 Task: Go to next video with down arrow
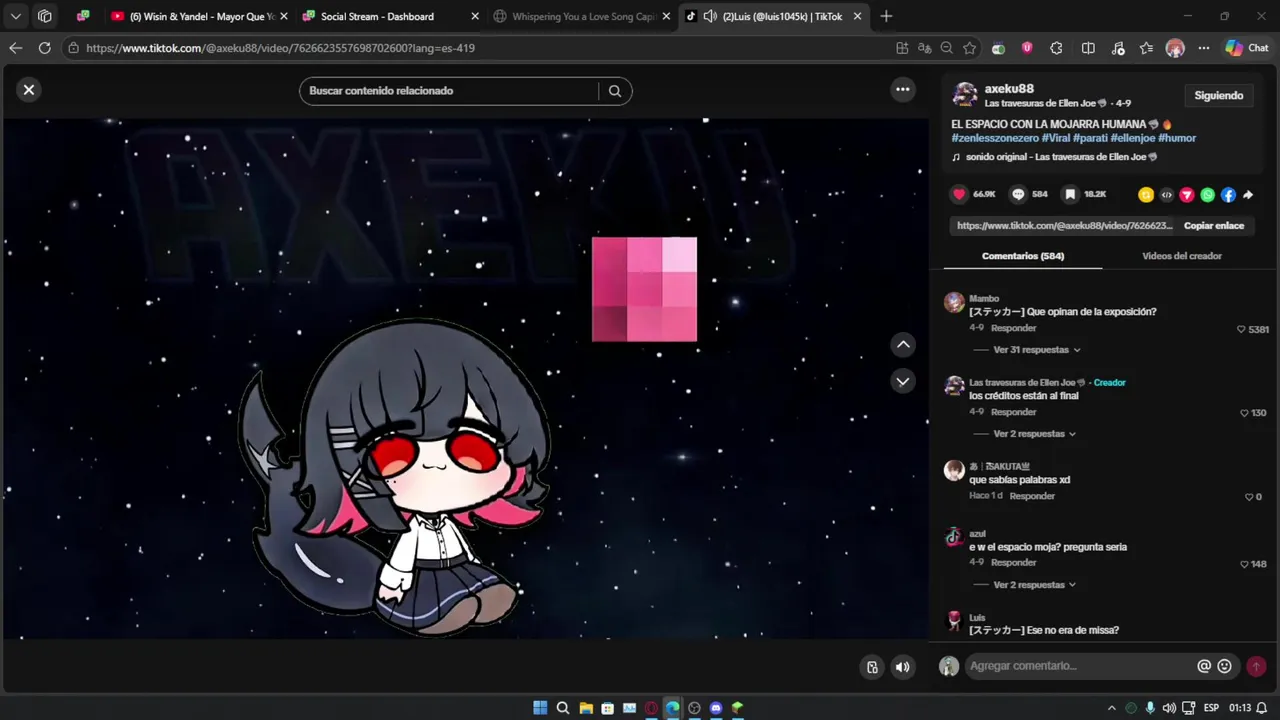(x=903, y=381)
